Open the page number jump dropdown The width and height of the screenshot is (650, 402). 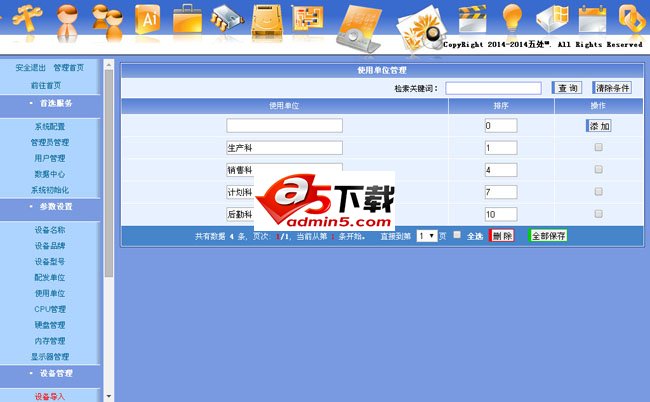pyautogui.click(x=427, y=236)
